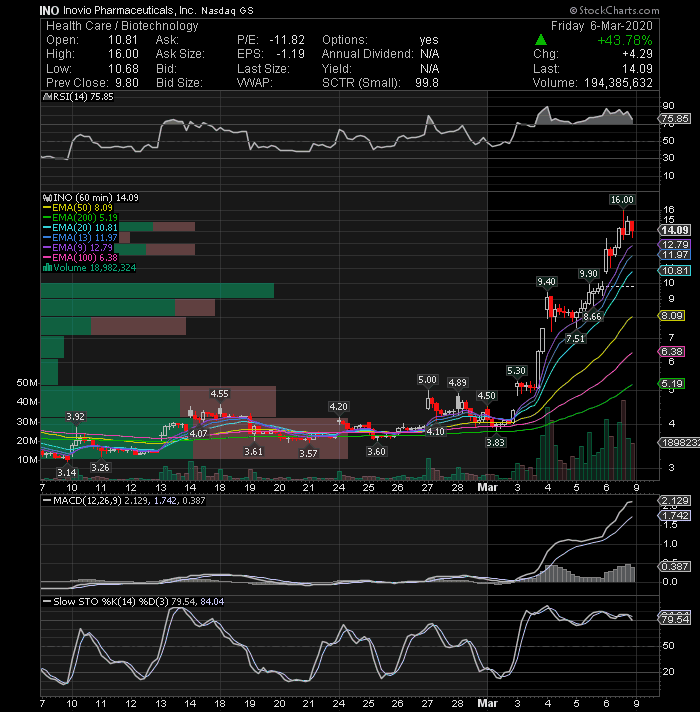
Task: Click the cyan EMA(20) 10.81 legend entry
Action: click(x=80, y=227)
